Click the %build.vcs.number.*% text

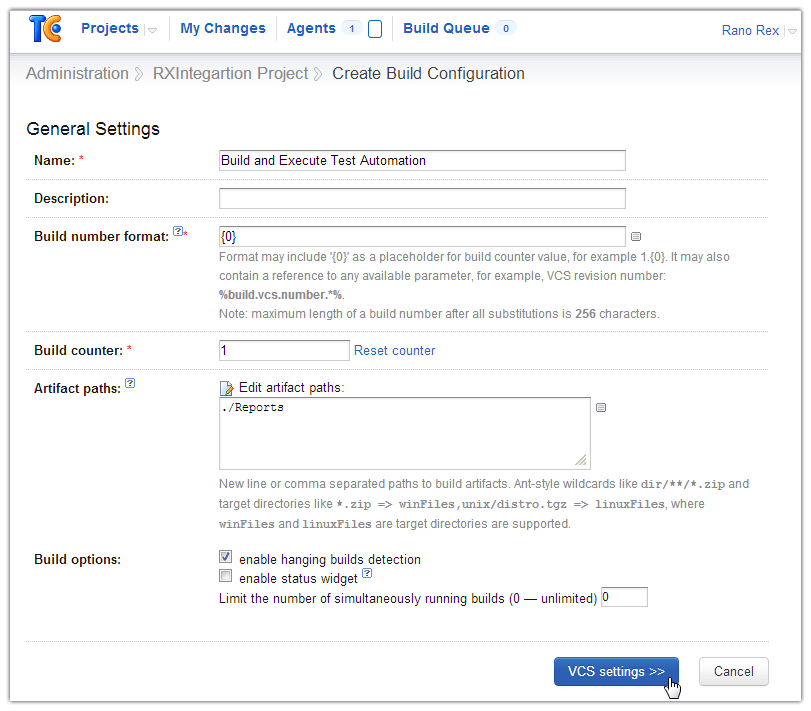281,295
